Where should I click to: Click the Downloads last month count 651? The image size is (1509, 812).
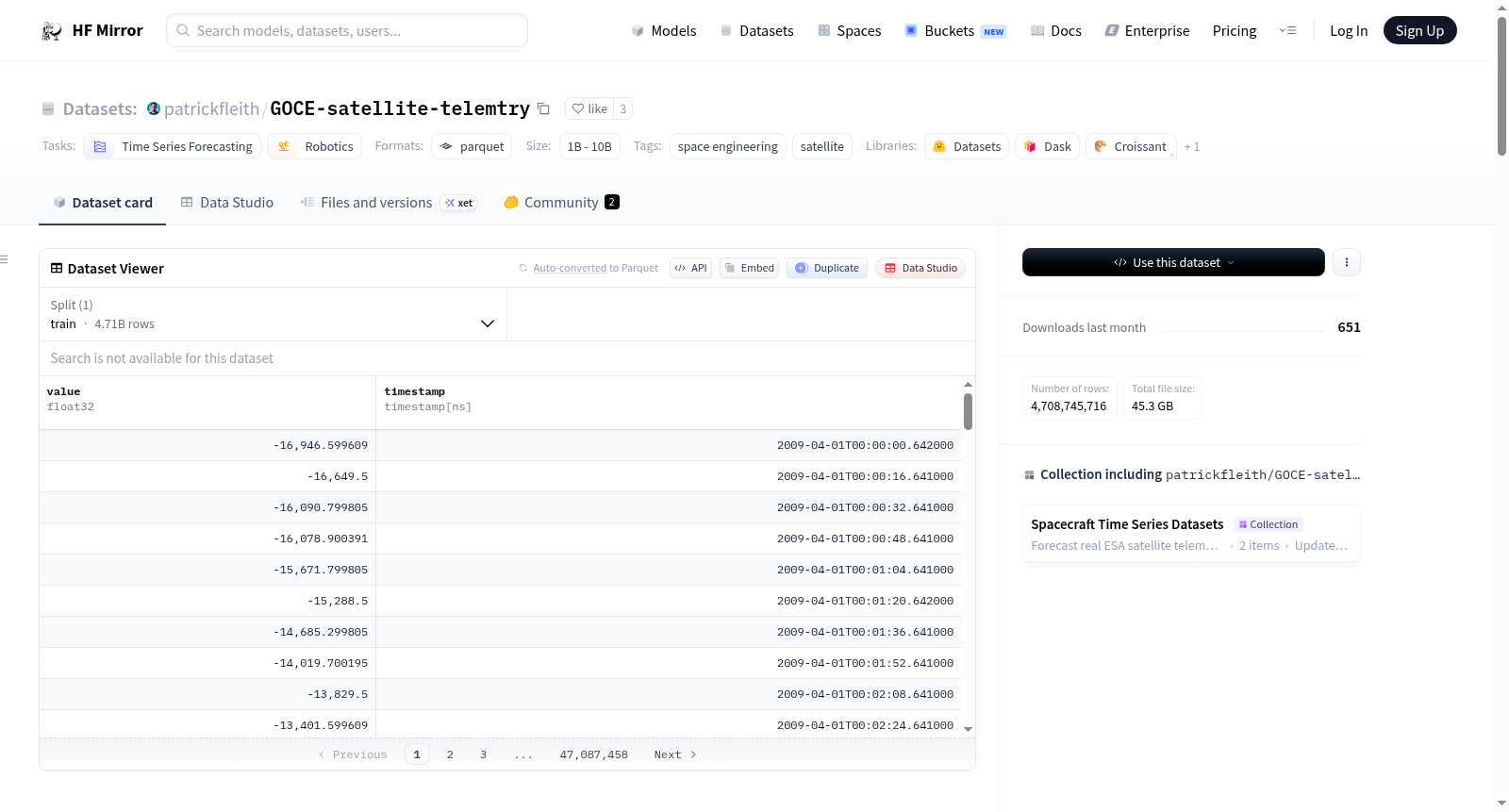point(1349,327)
